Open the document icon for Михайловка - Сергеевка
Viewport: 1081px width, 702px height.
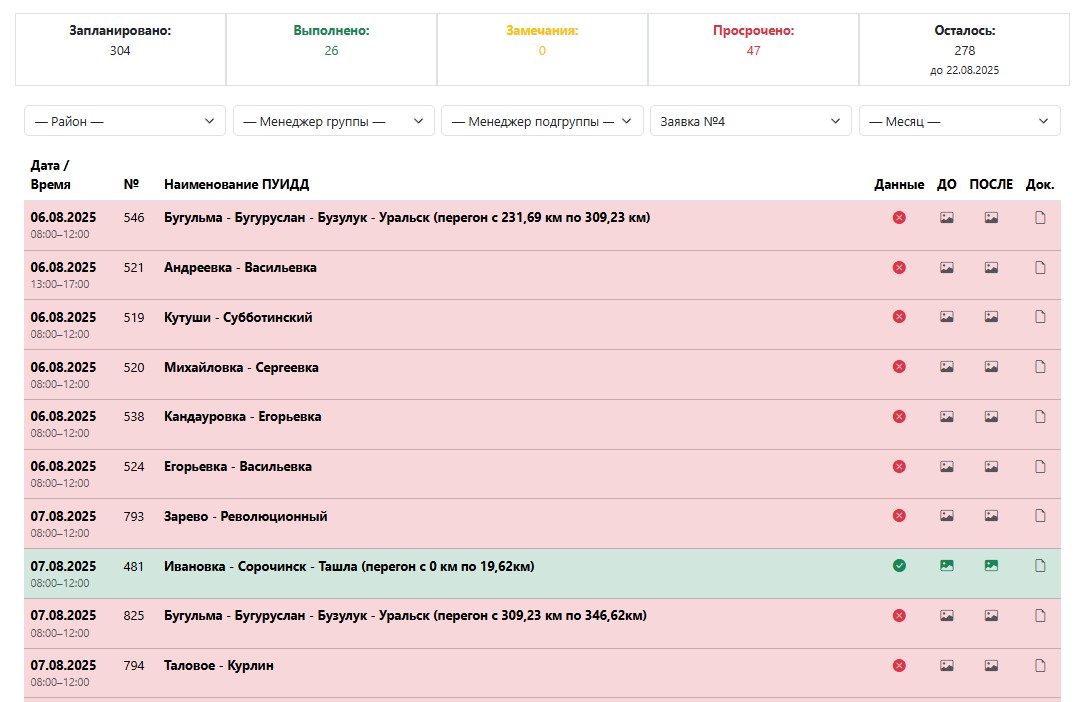coord(1040,367)
